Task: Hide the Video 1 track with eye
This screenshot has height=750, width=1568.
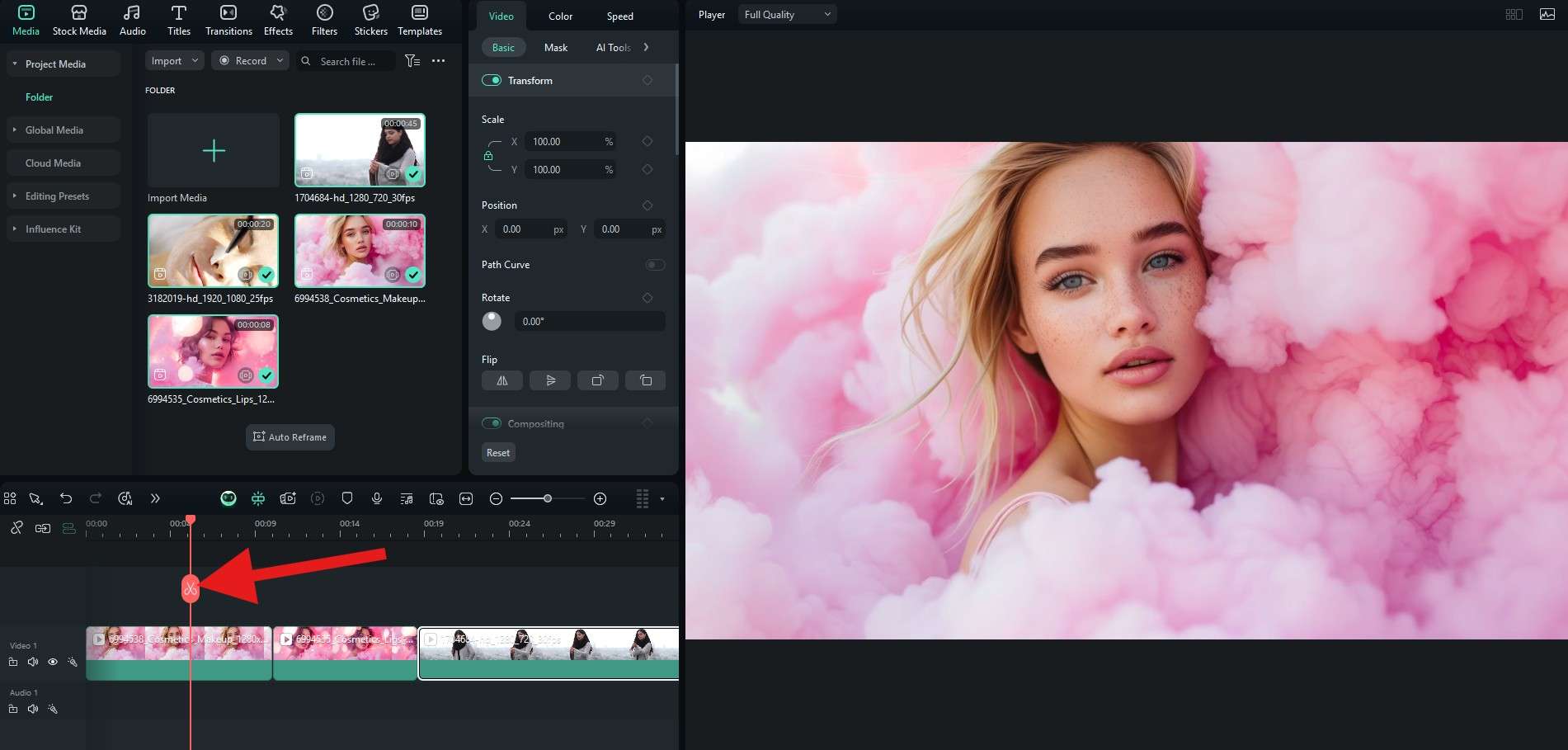Action: tap(53, 662)
